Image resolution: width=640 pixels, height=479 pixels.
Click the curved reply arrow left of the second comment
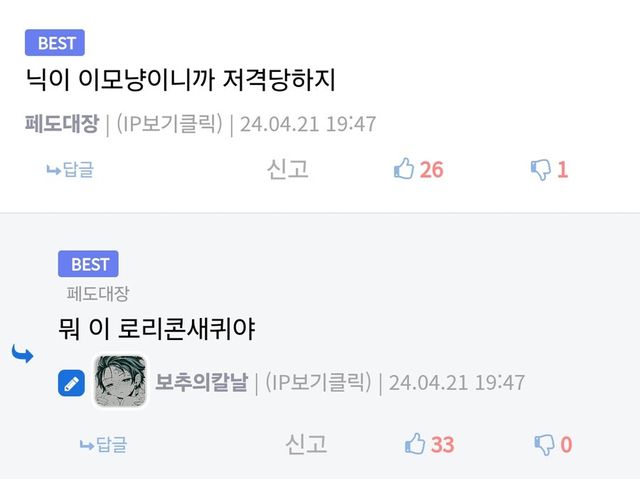point(21,354)
